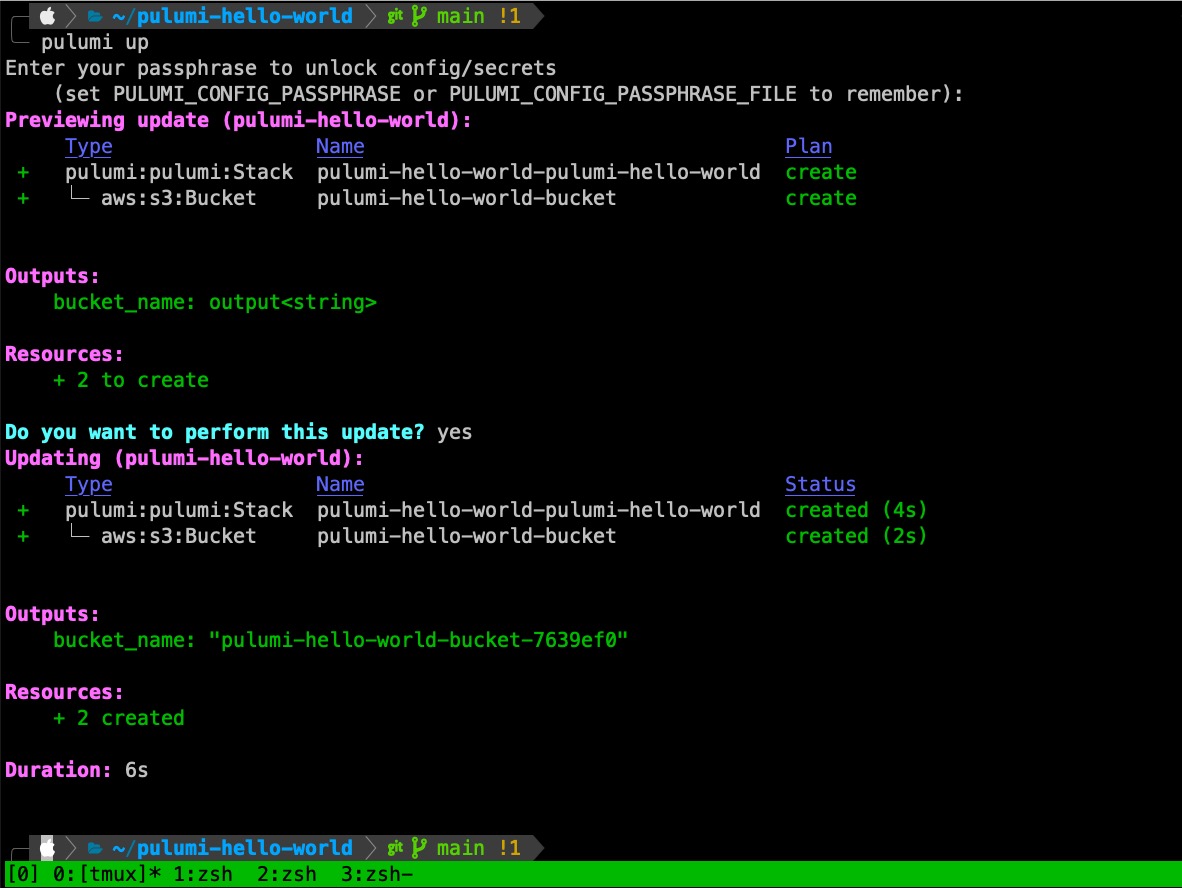Click "aws:s3:Bucket" in the preview table

click(179, 198)
